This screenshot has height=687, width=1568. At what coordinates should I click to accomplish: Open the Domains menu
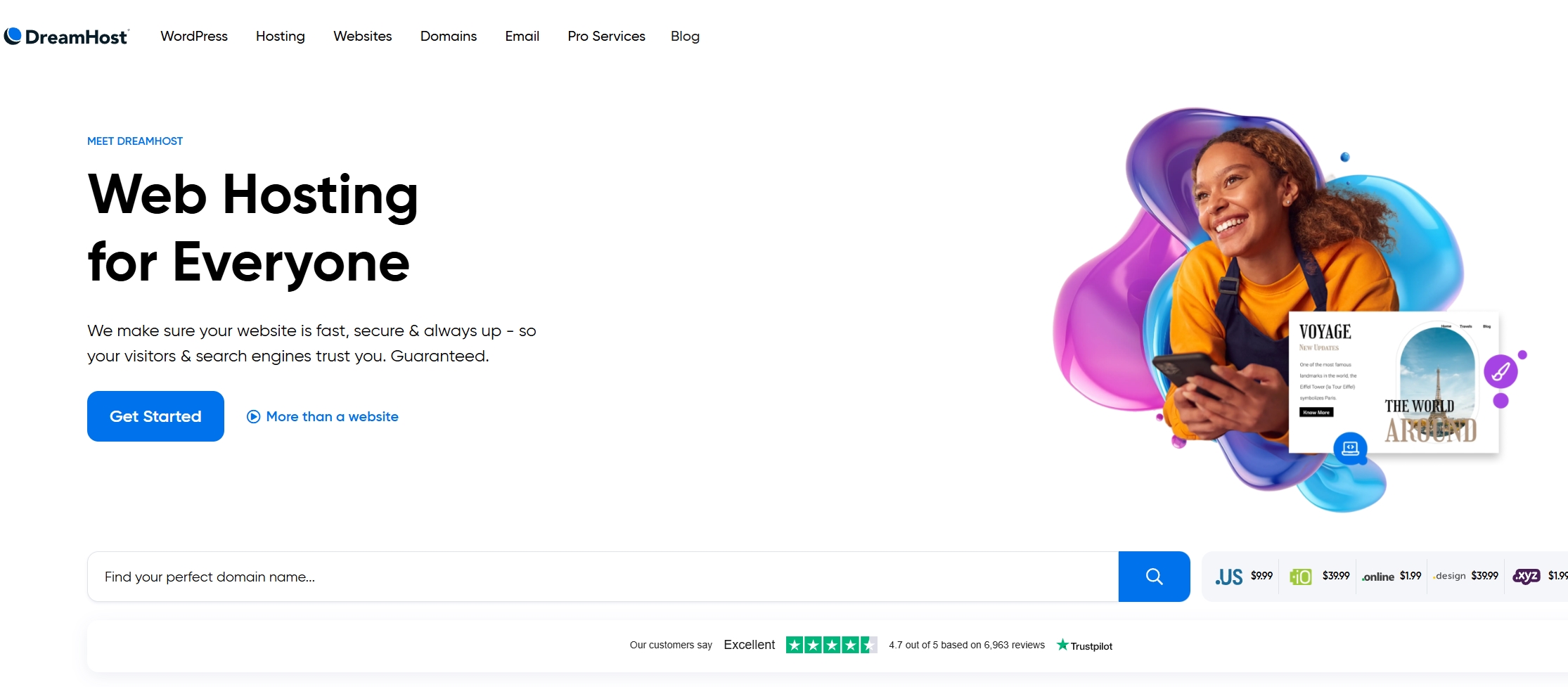(449, 36)
